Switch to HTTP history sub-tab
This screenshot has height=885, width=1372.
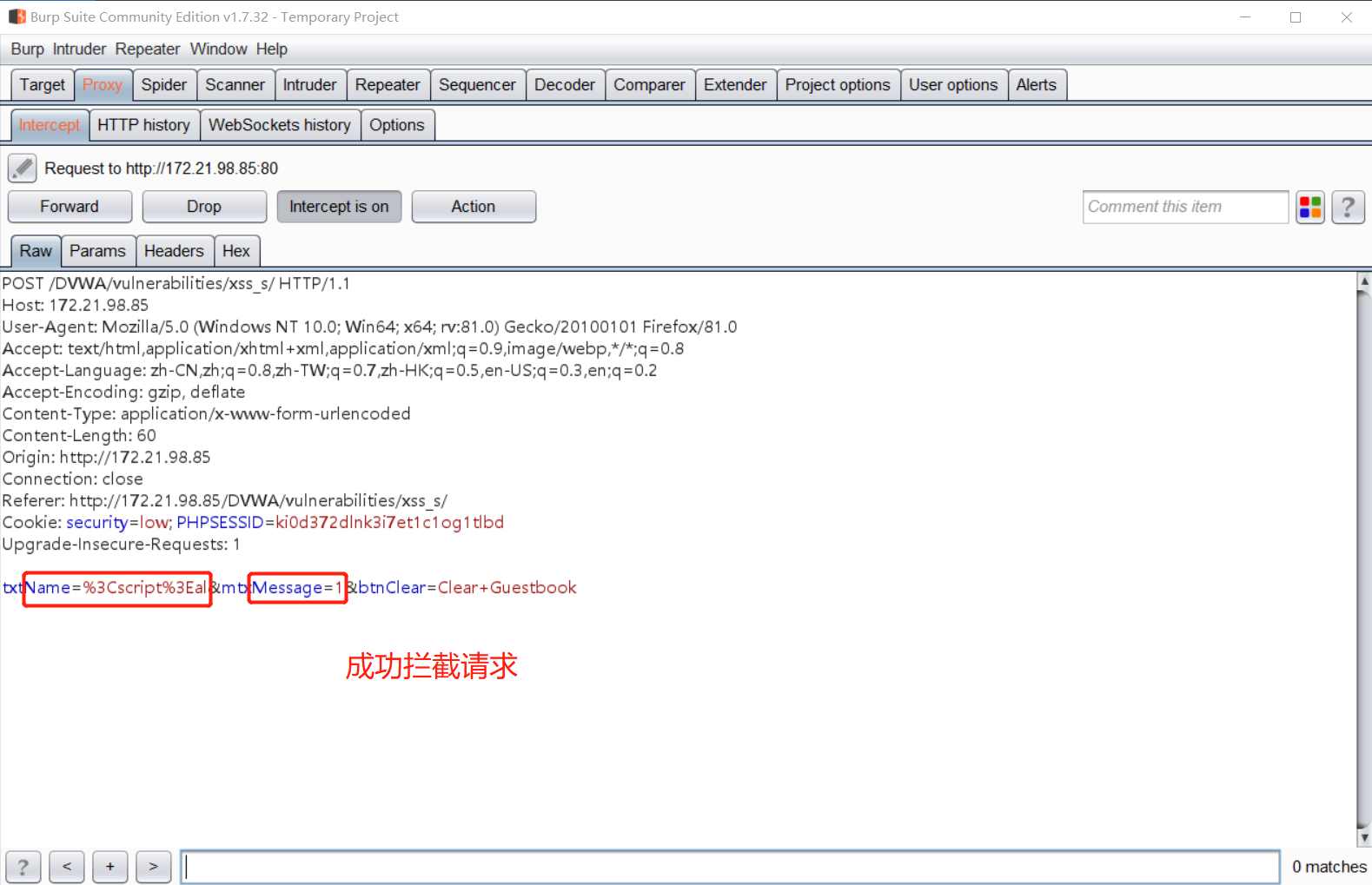click(x=144, y=125)
